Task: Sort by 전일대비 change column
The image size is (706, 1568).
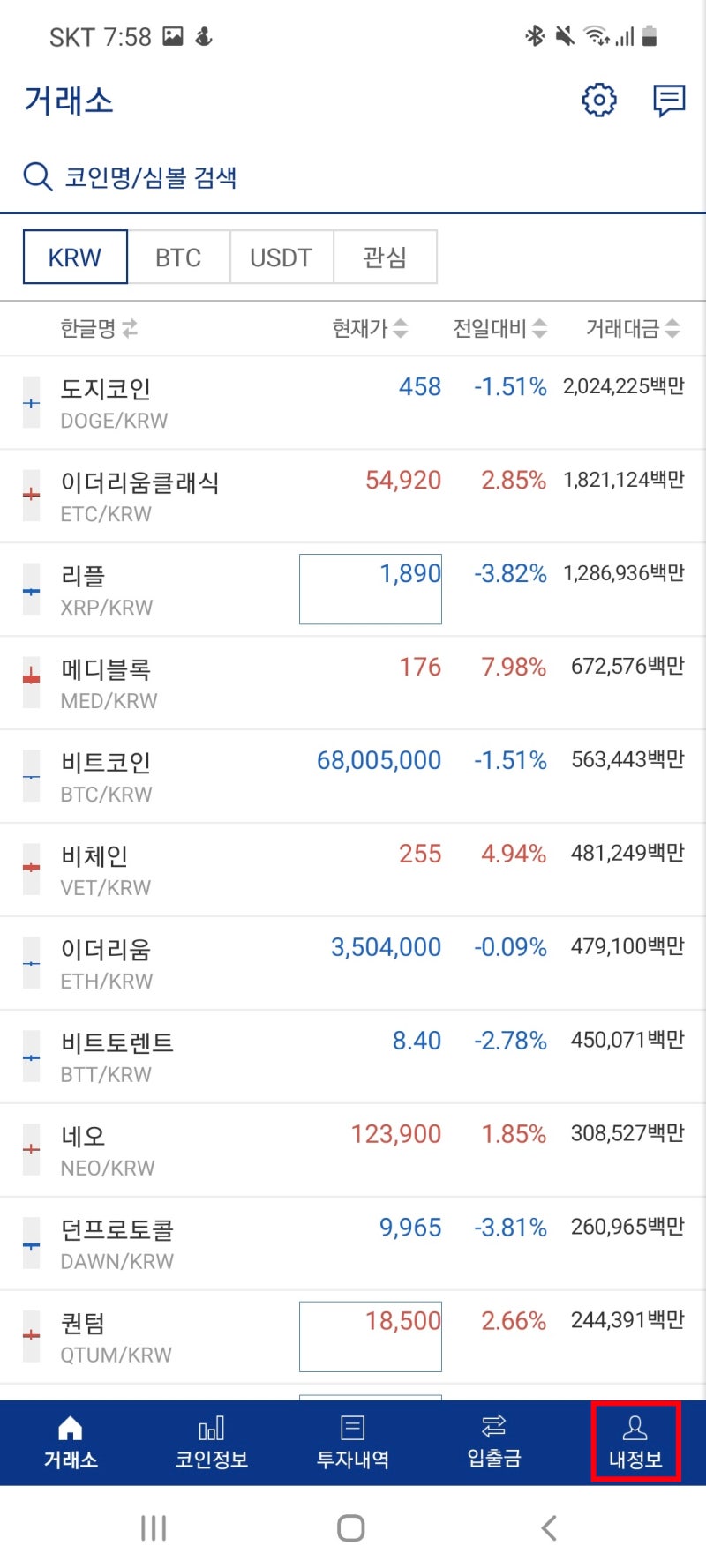Action: pyautogui.click(x=497, y=328)
